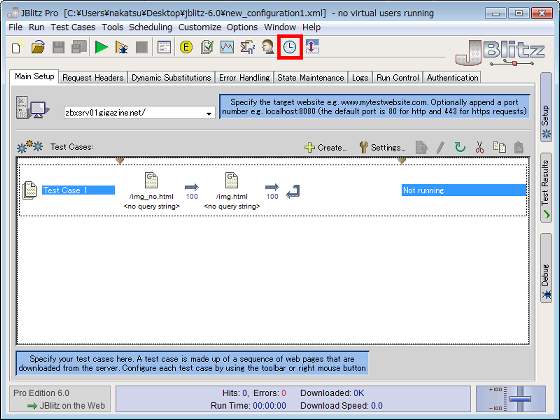Open the Test Cases menu

click(x=73, y=27)
